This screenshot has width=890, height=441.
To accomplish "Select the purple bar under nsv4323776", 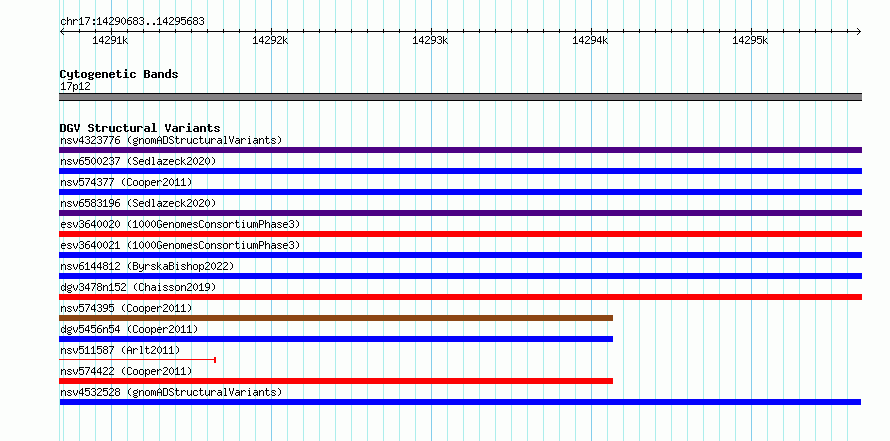I will [460, 150].
